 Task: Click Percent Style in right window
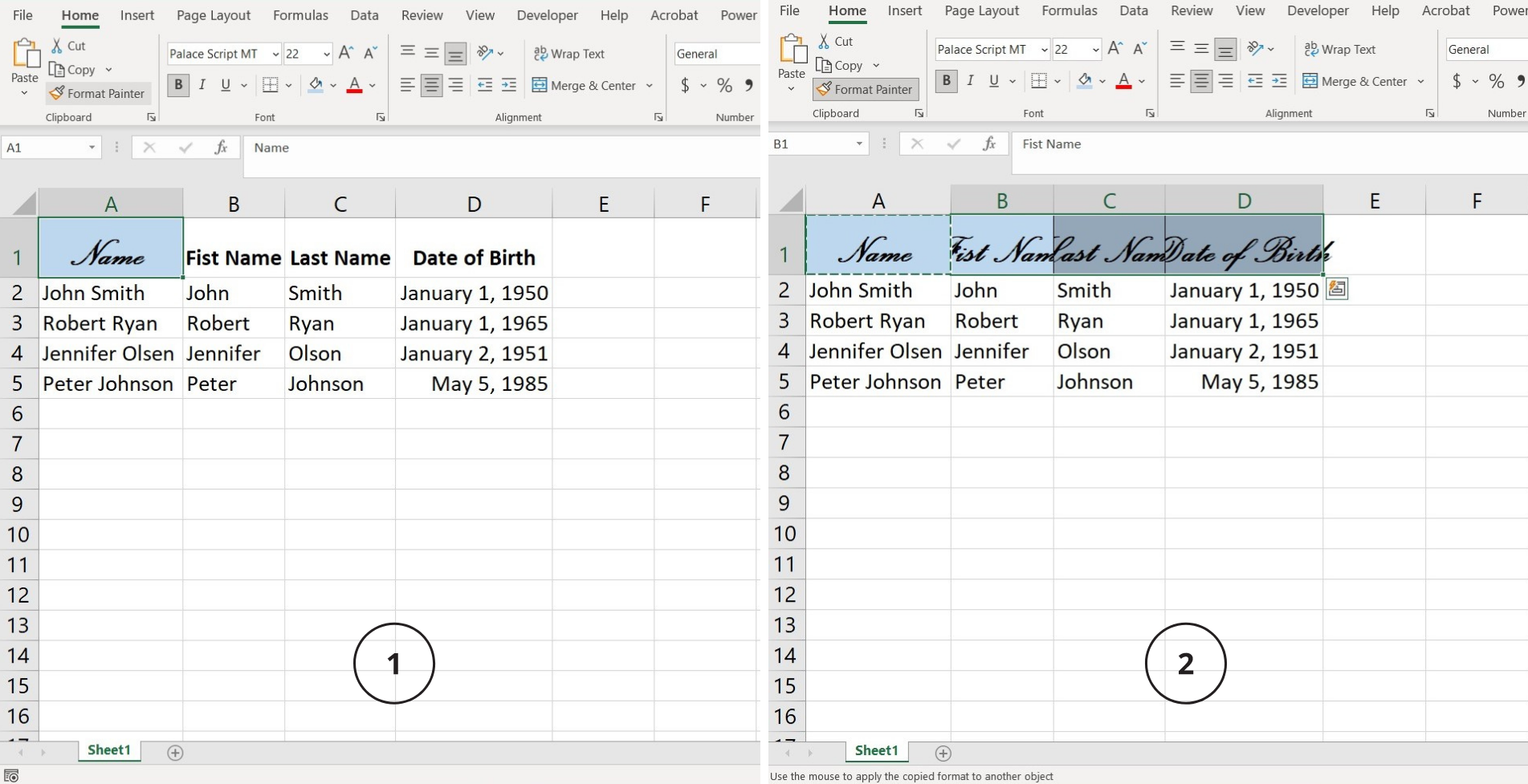click(x=1497, y=81)
